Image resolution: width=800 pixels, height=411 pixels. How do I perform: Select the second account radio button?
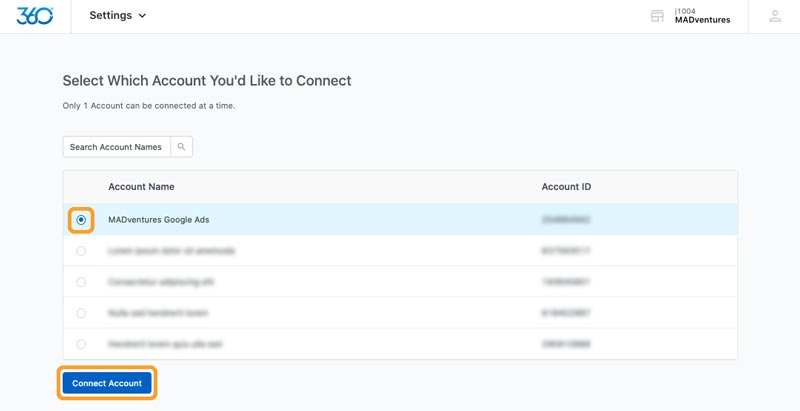(81, 251)
